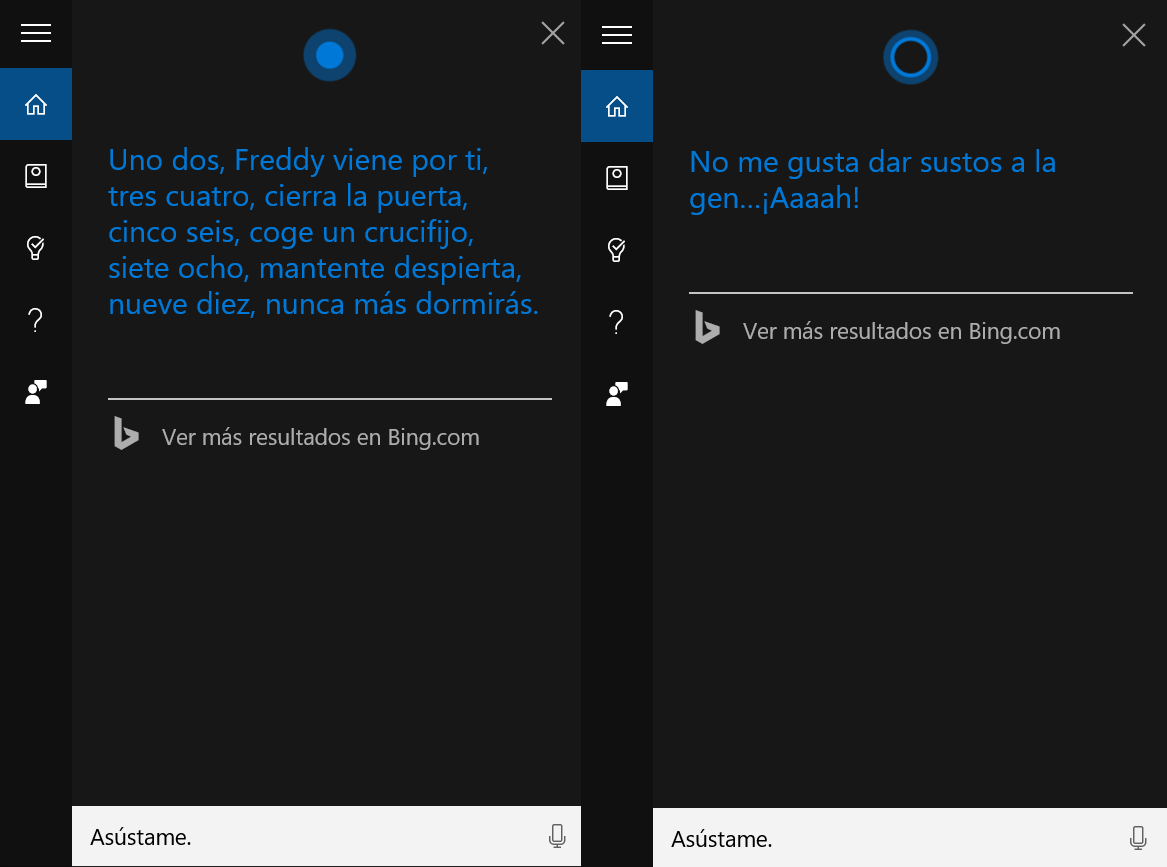Activate microphone in right search box

[1137, 839]
